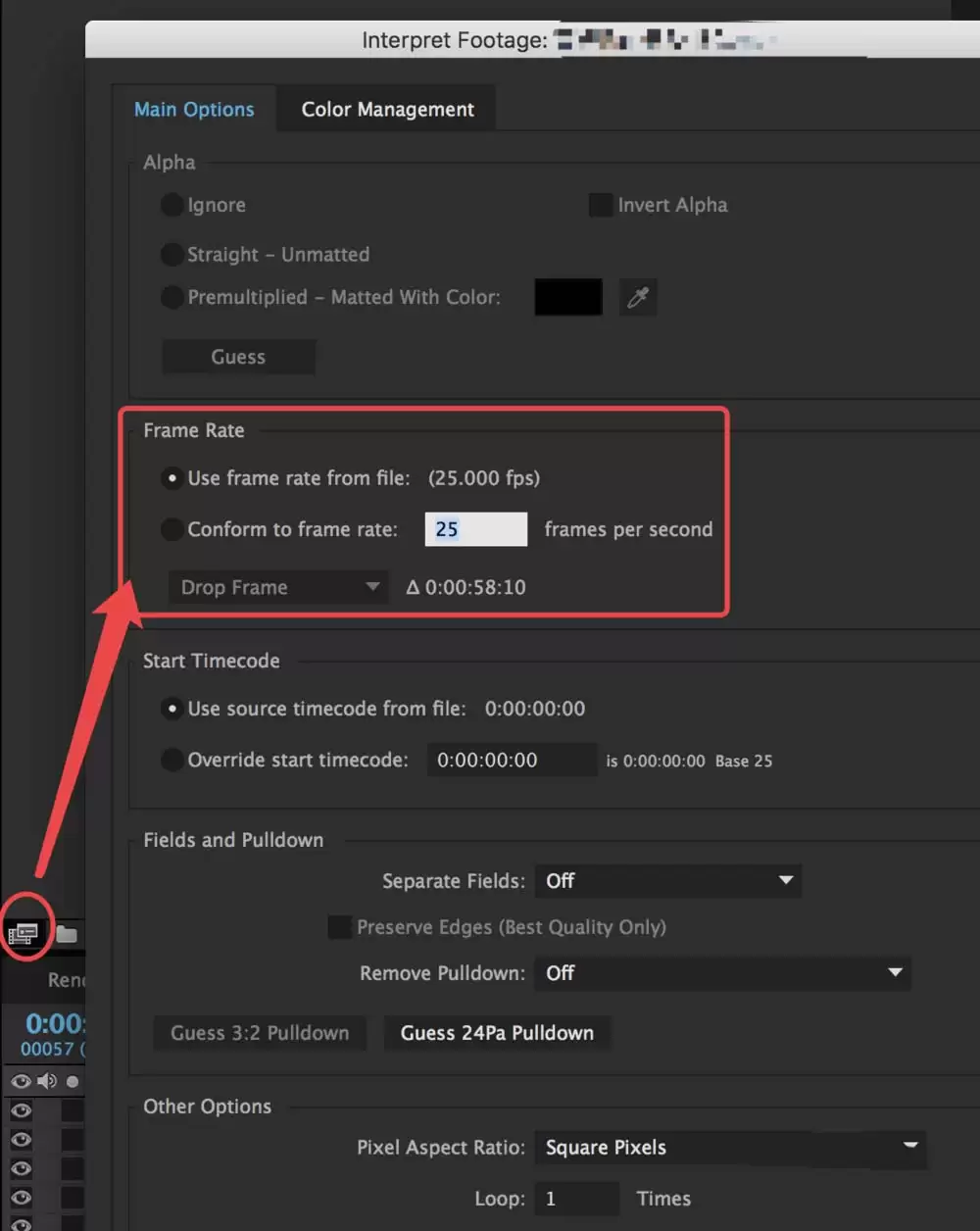This screenshot has height=1231, width=980.
Task: Switch to the Color Management tab
Action: tap(387, 110)
